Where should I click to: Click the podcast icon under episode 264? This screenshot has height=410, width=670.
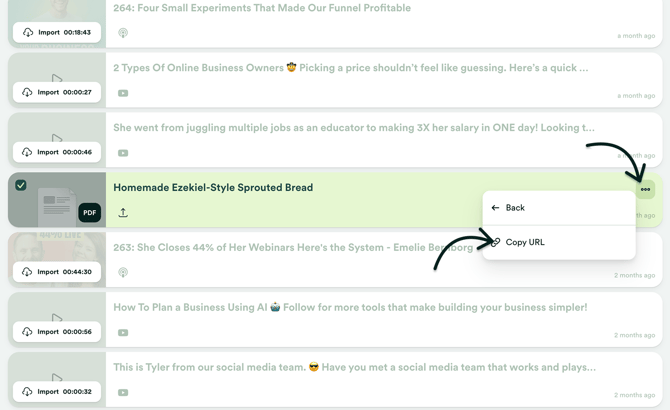[123, 33]
